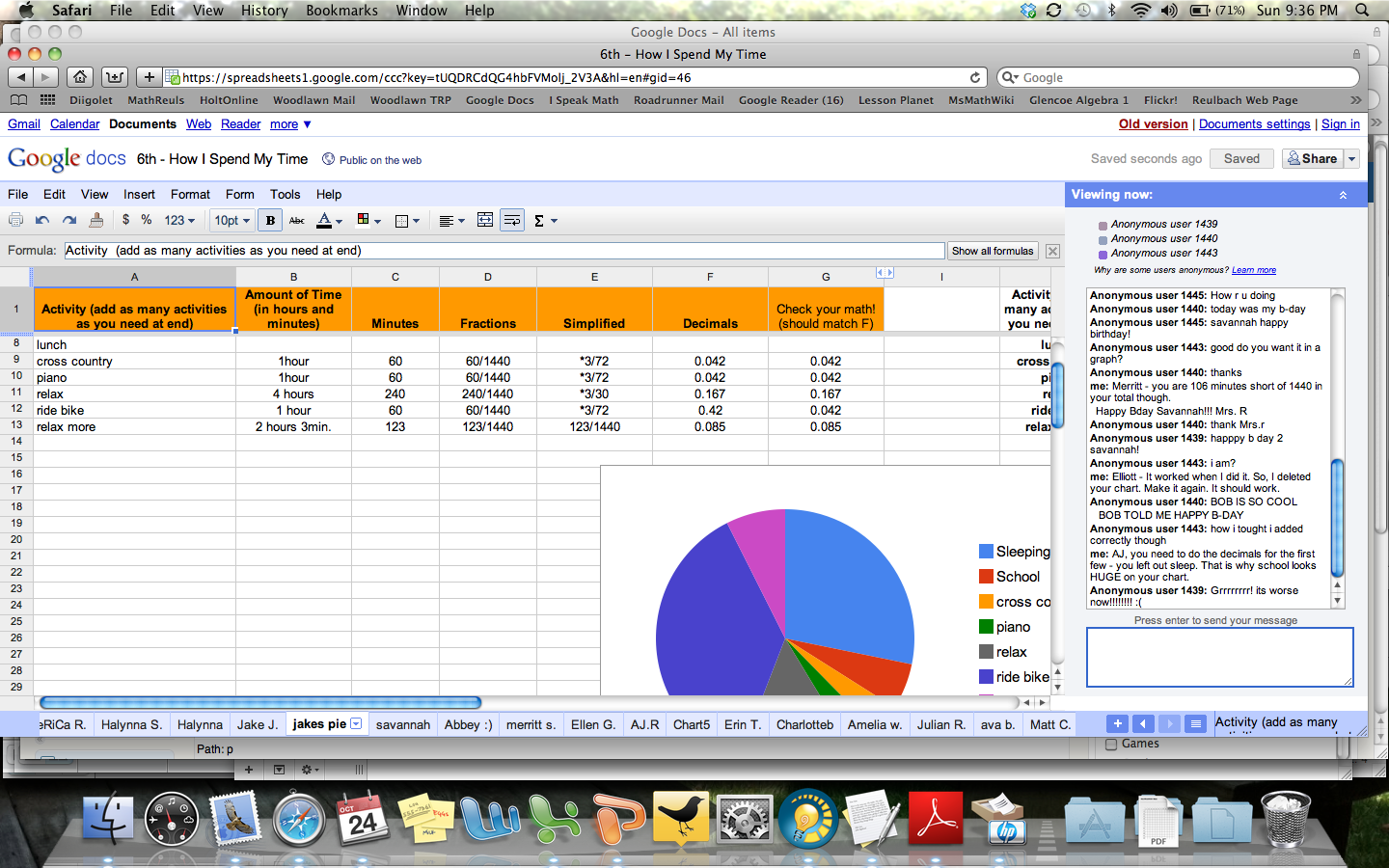Format selection as currency with $ icon
Image resolution: width=1389 pixels, height=868 pixels.
point(125,220)
